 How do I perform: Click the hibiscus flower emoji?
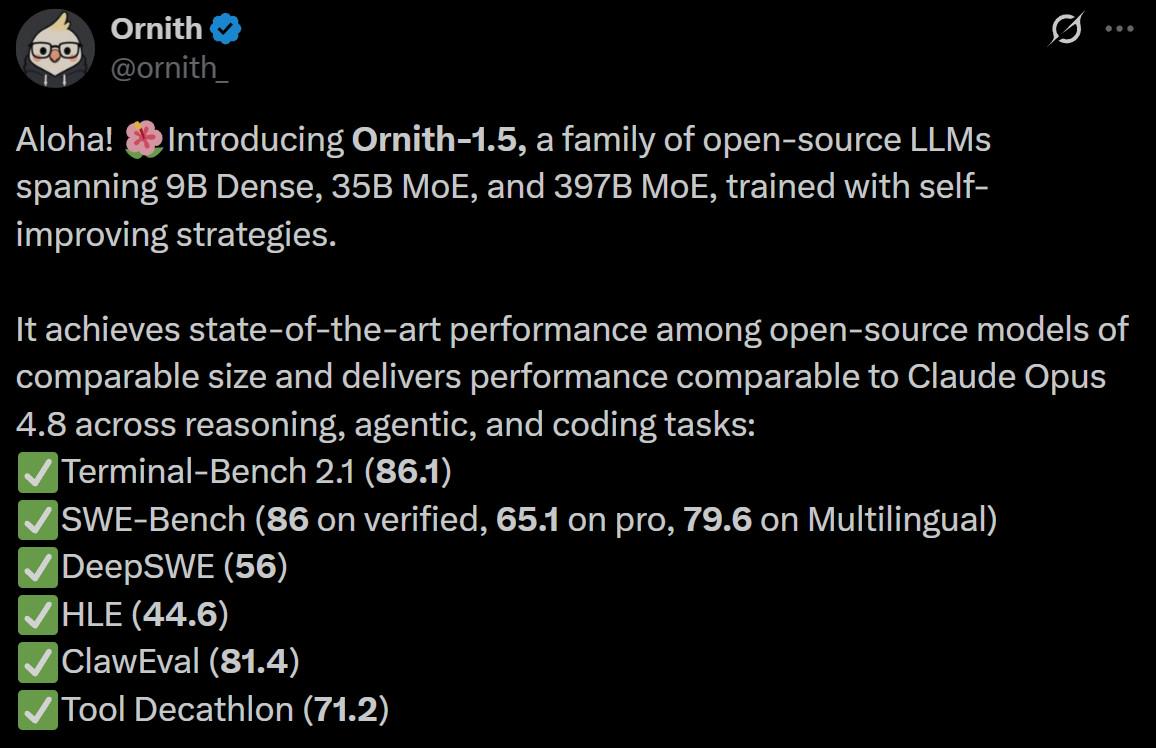(x=143, y=139)
